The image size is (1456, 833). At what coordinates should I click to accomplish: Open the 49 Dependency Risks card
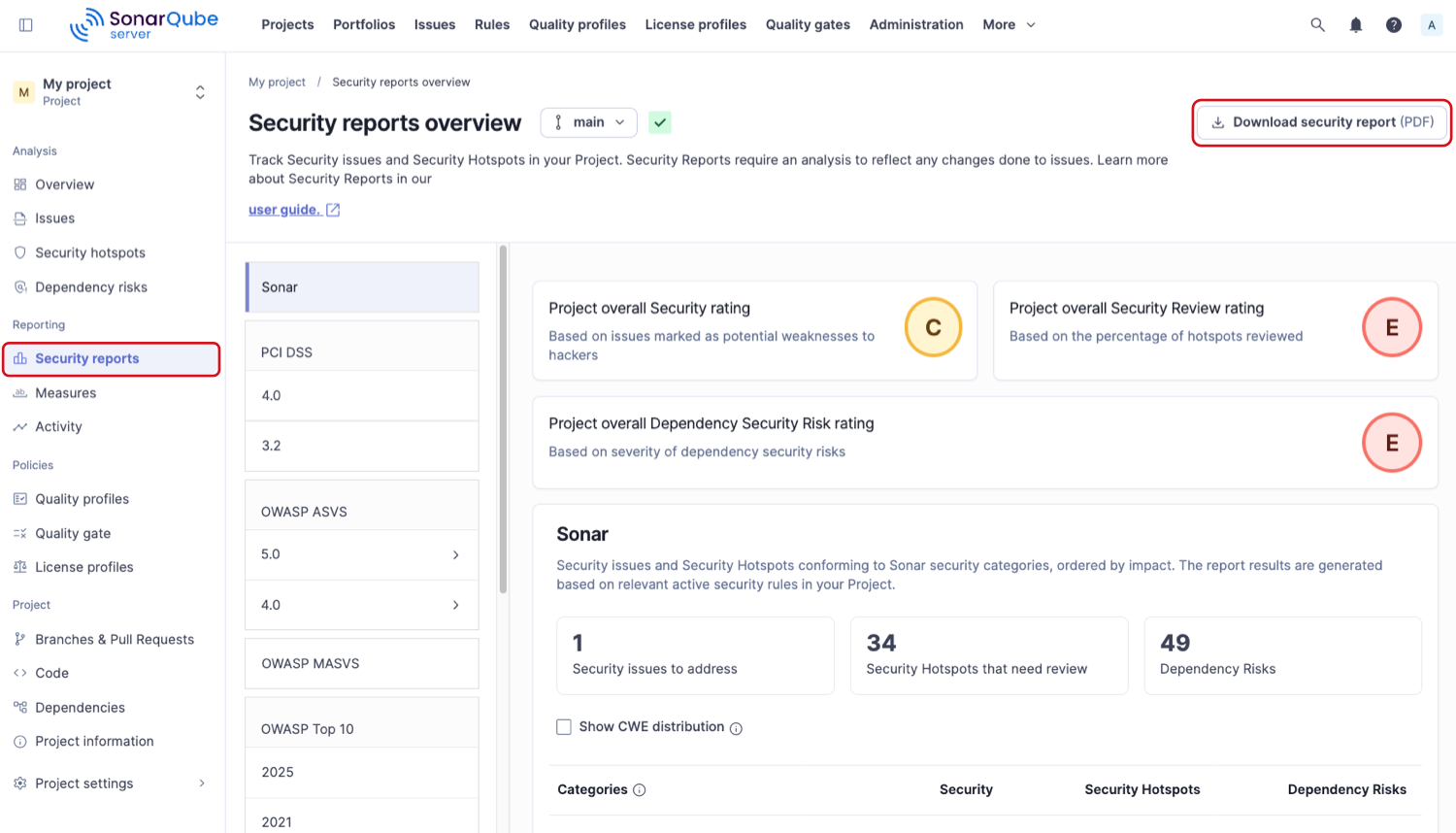(x=1283, y=655)
